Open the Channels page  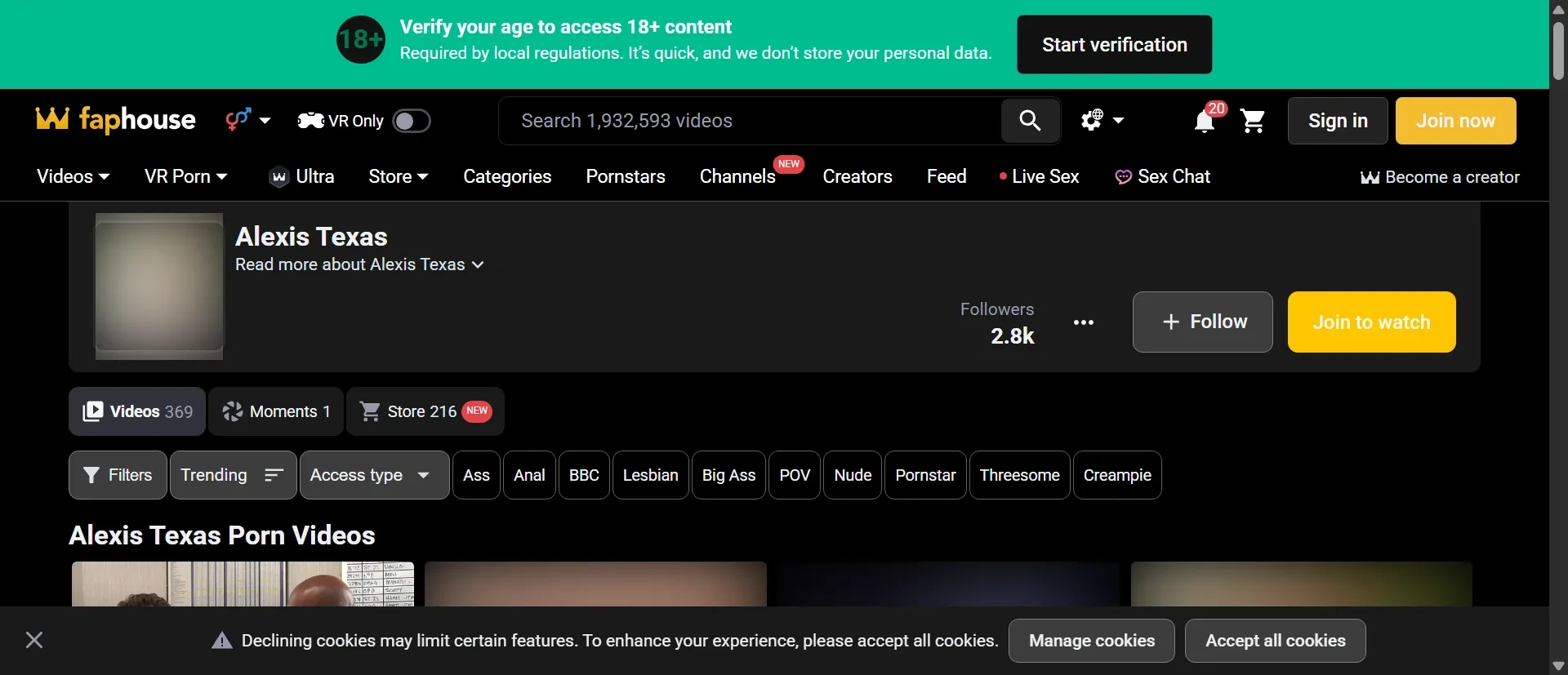coord(737,176)
